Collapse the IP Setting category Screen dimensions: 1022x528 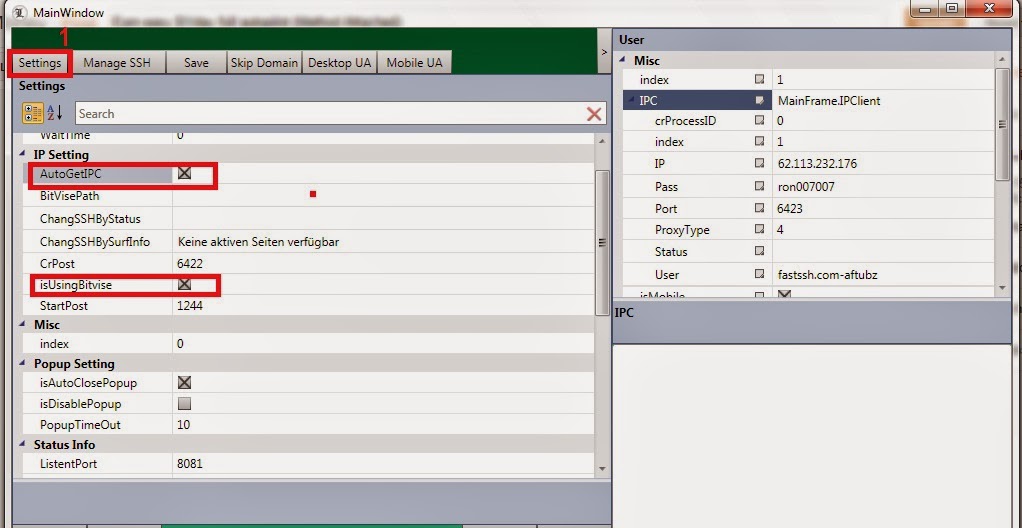(x=24, y=154)
